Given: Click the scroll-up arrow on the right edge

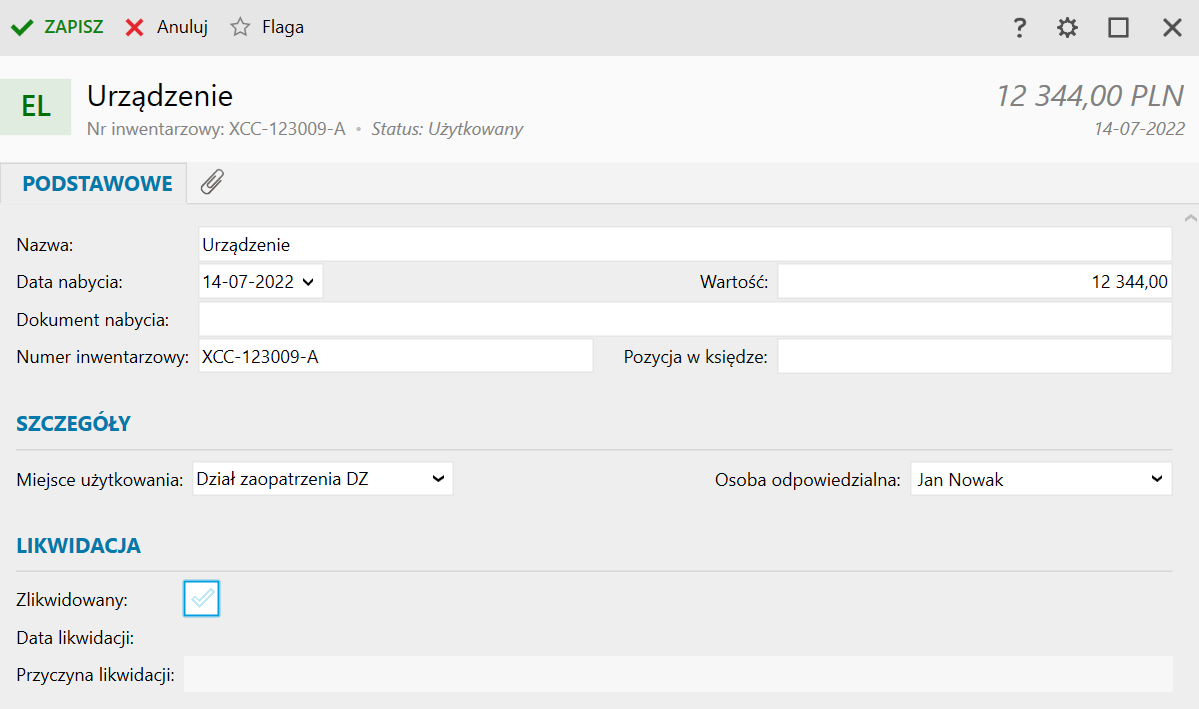Looking at the screenshot, I should click(x=1190, y=217).
